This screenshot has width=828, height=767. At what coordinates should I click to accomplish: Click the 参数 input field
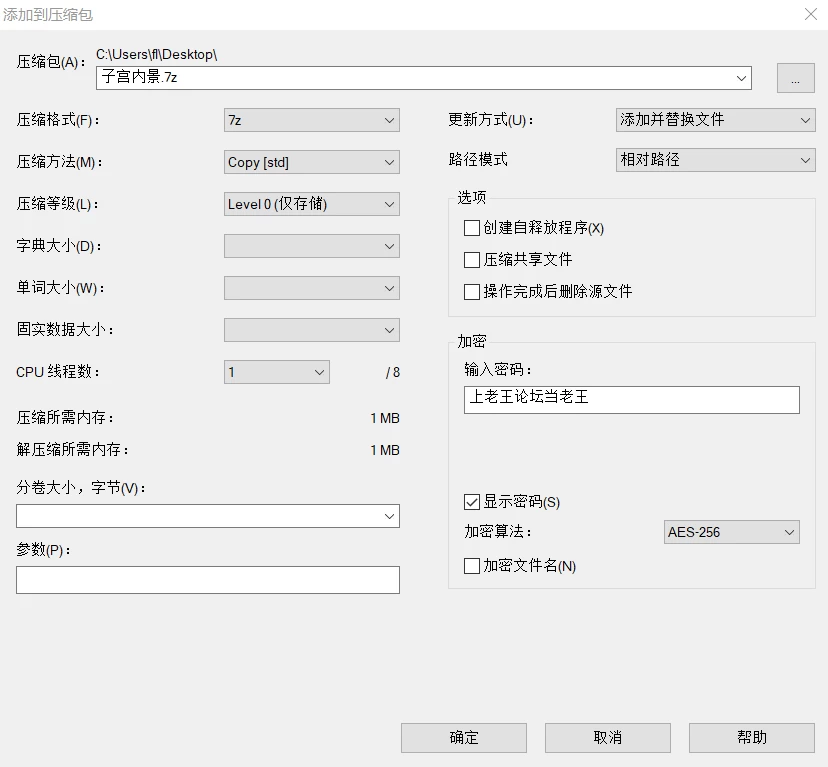pyautogui.click(x=208, y=580)
